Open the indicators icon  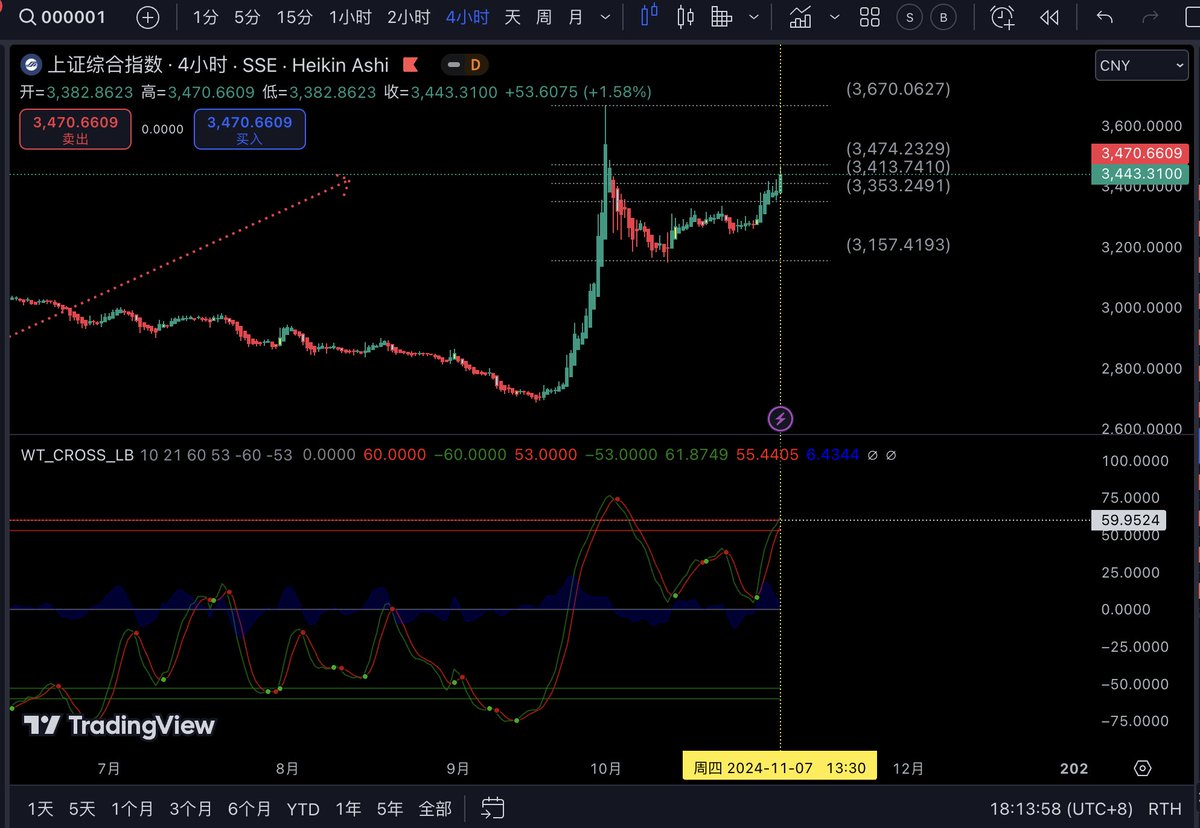(x=799, y=16)
